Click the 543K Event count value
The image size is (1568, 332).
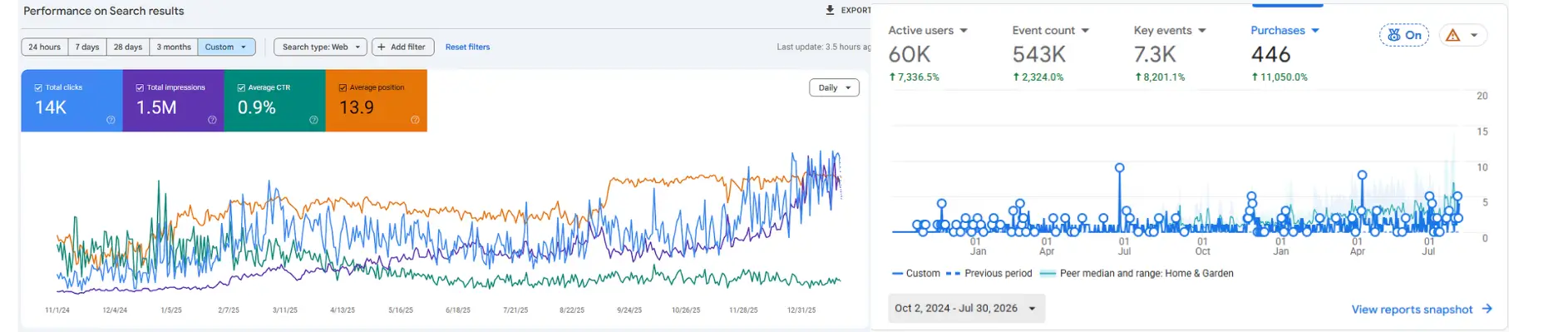click(1038, 54)
